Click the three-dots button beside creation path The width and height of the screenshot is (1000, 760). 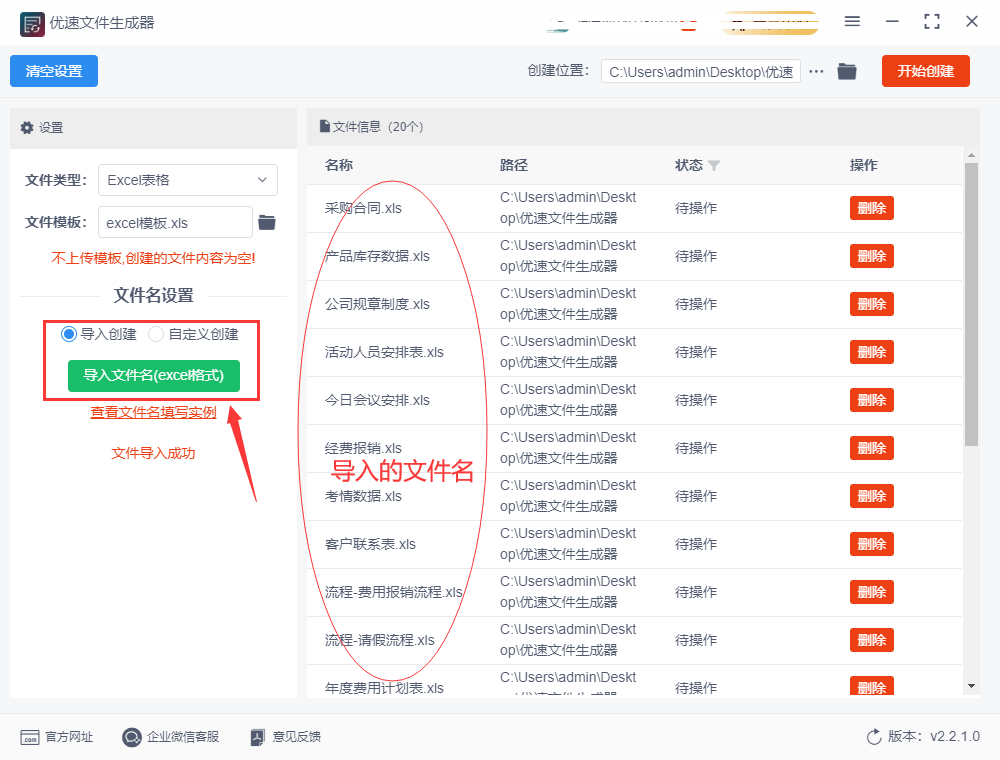817,71
